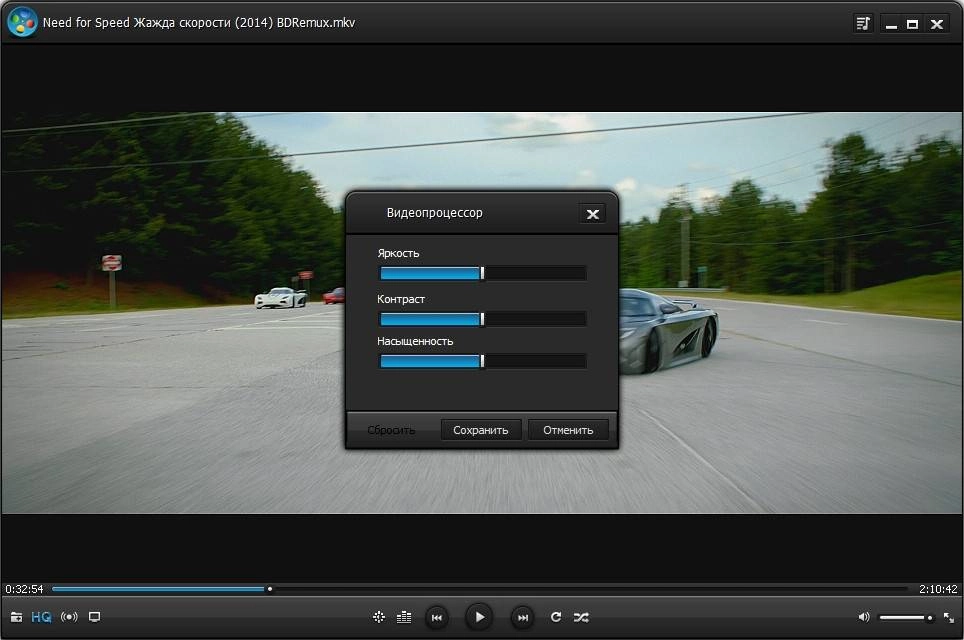Click the file name in the title bar
This screenshot has height=640, width=964.
(x=199, y=23)
